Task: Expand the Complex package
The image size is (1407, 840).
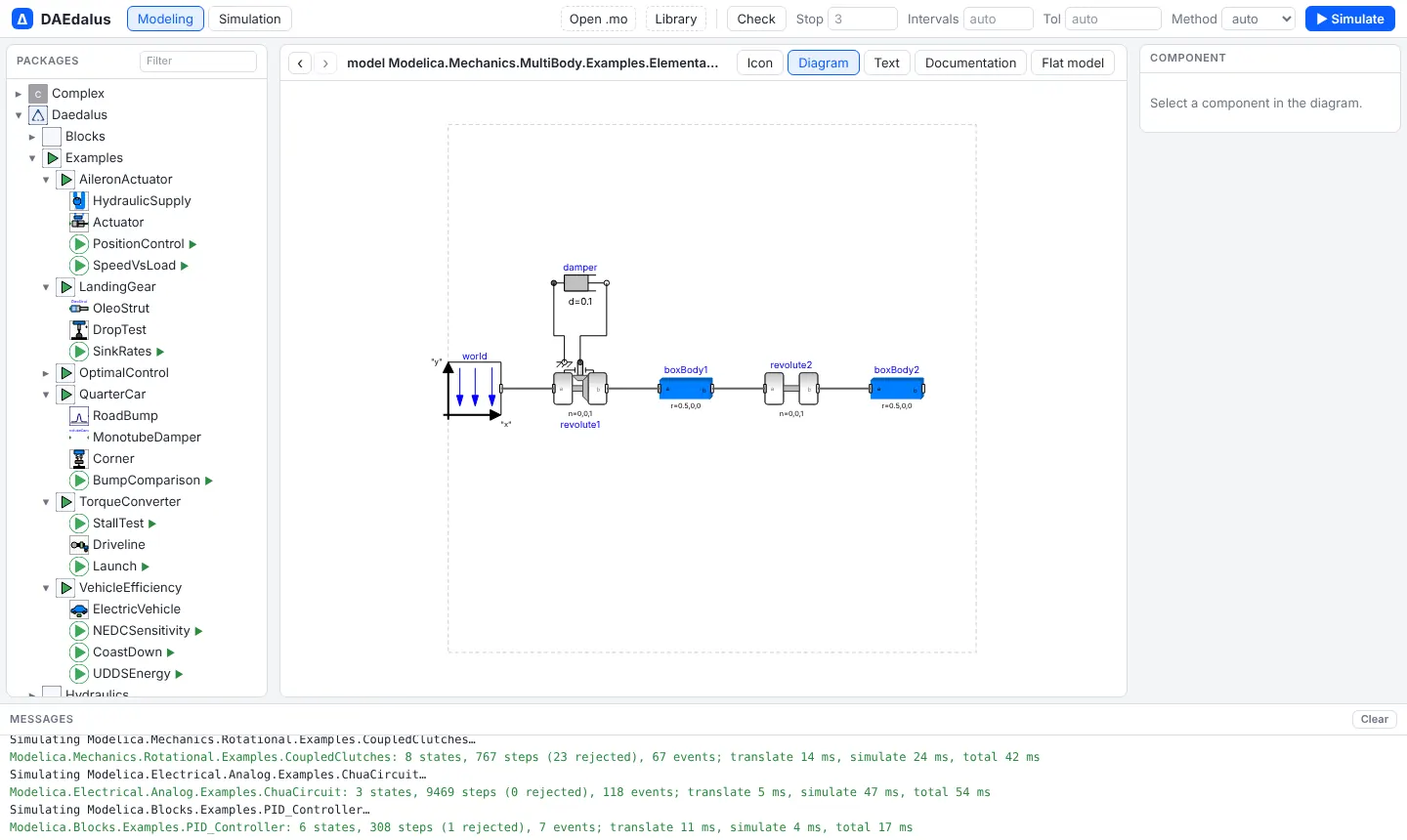Action: coord(19,94)
